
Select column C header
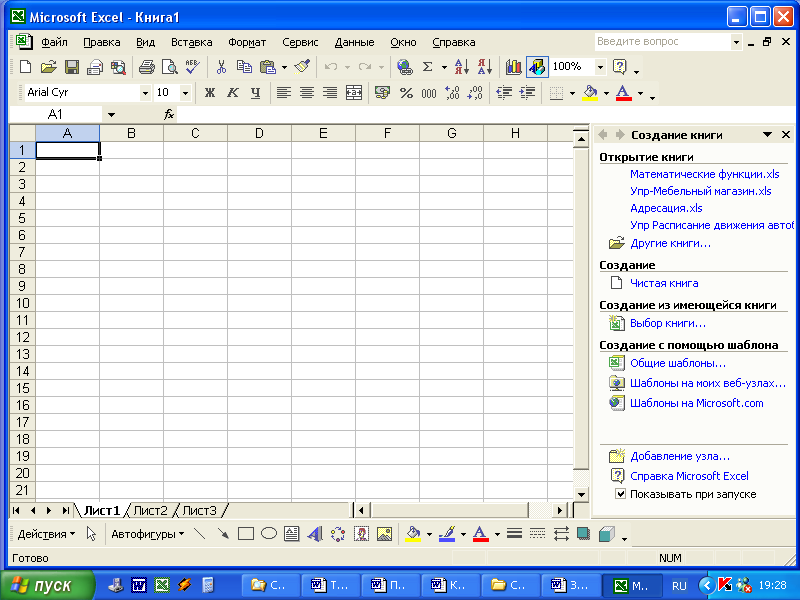point(195,134)
